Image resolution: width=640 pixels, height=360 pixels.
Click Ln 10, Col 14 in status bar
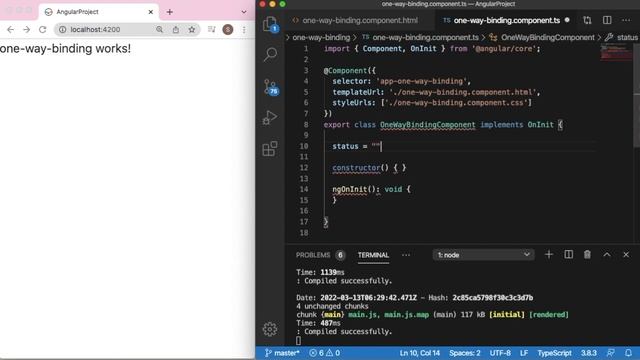(x=420, y=353)
